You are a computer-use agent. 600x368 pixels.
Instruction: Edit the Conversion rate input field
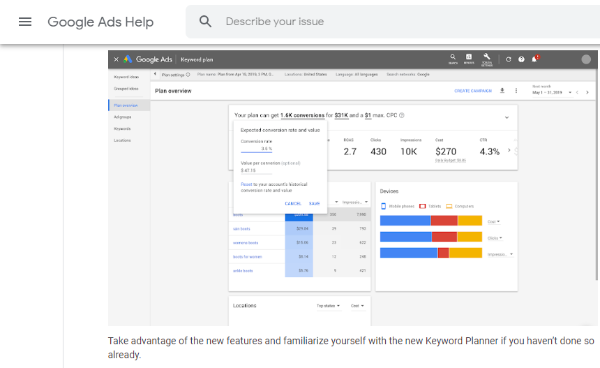(x=256, y=149)
